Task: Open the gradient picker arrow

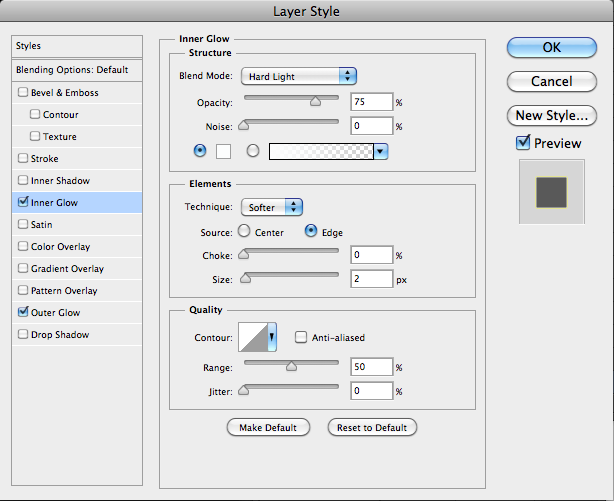Action: [x=380, y=151]
